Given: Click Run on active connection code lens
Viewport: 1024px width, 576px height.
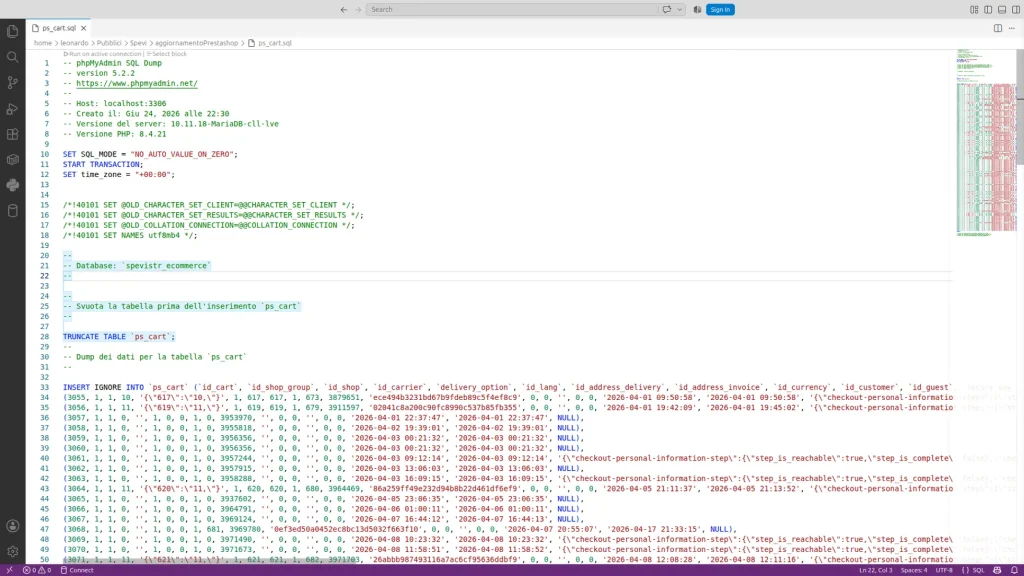Looking at the screenshot, I should [x=102, y=54].
